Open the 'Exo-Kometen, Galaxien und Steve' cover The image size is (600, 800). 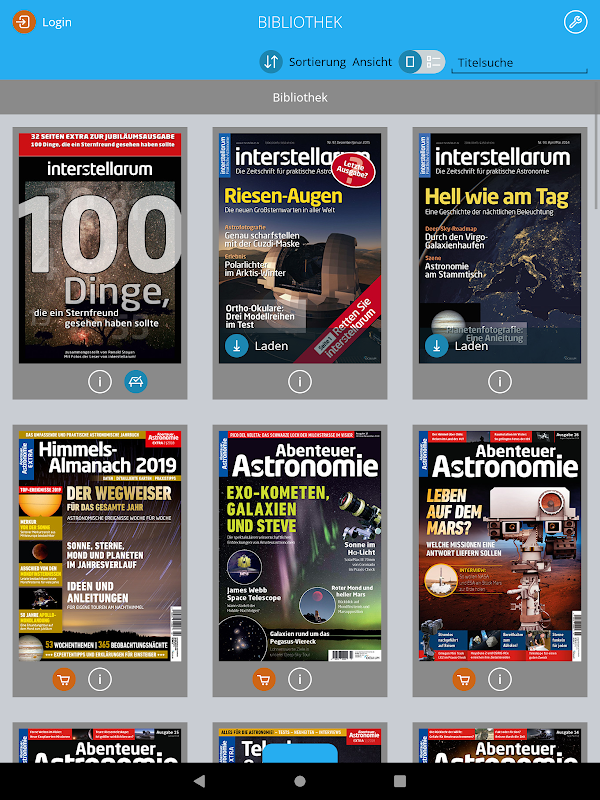[300, 546]
